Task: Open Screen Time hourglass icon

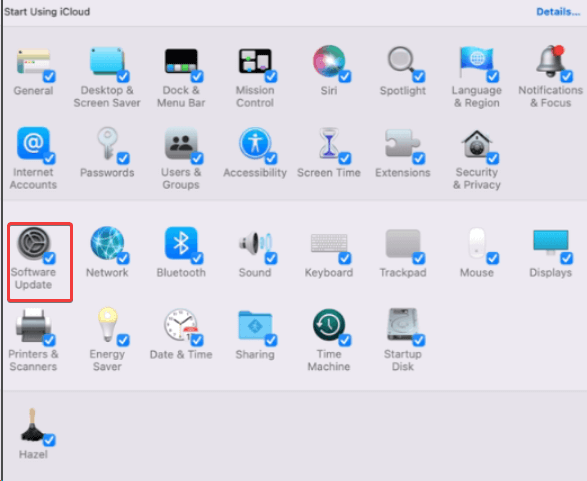Action: click(329, 144)
